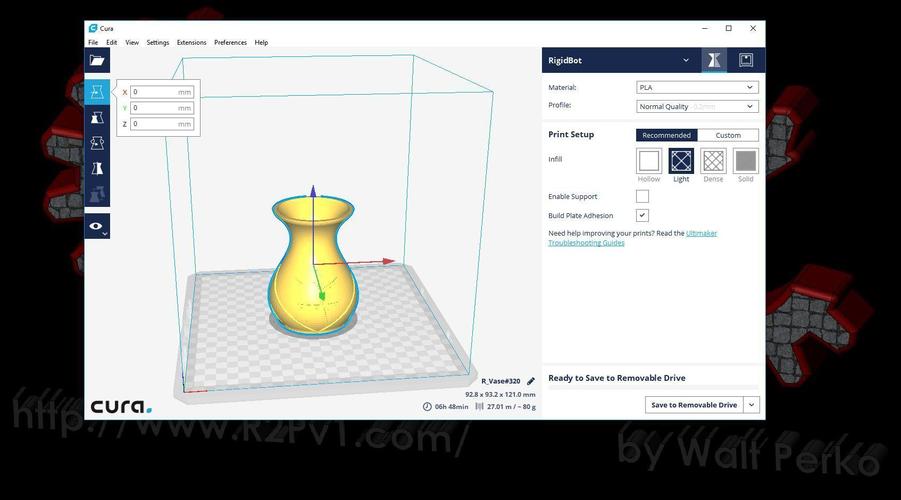901x500 pixels.
Task: Edit job name with pencil icon
Action: point(531,381)
